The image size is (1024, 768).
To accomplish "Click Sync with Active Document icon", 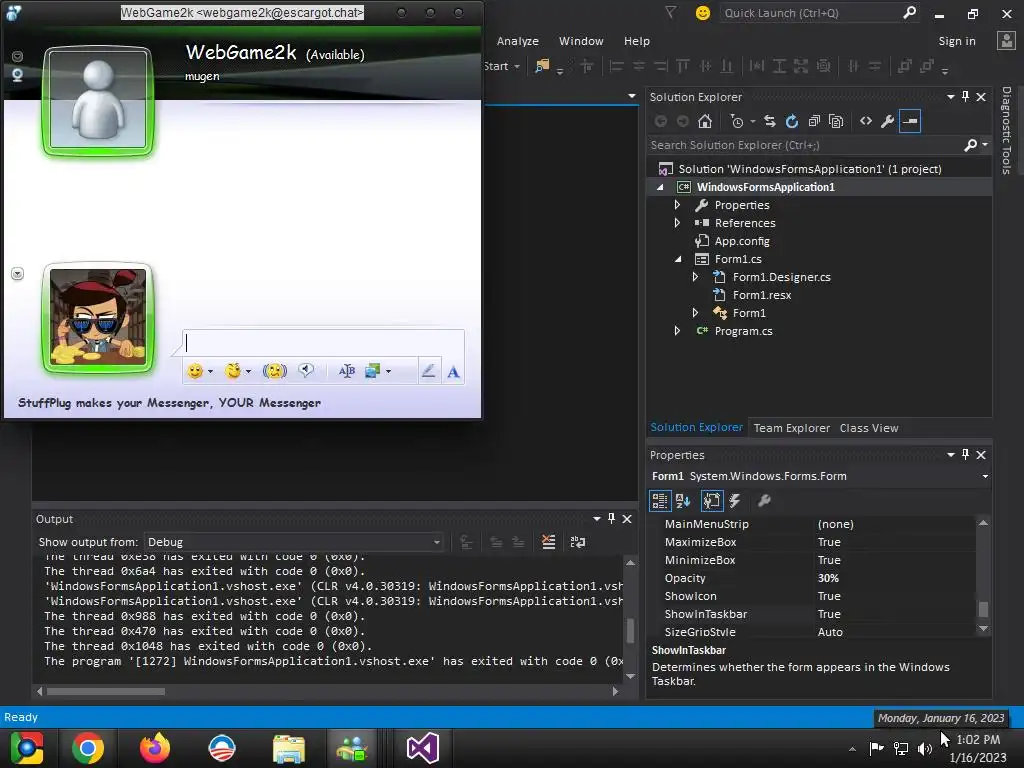I will (770, 121).
